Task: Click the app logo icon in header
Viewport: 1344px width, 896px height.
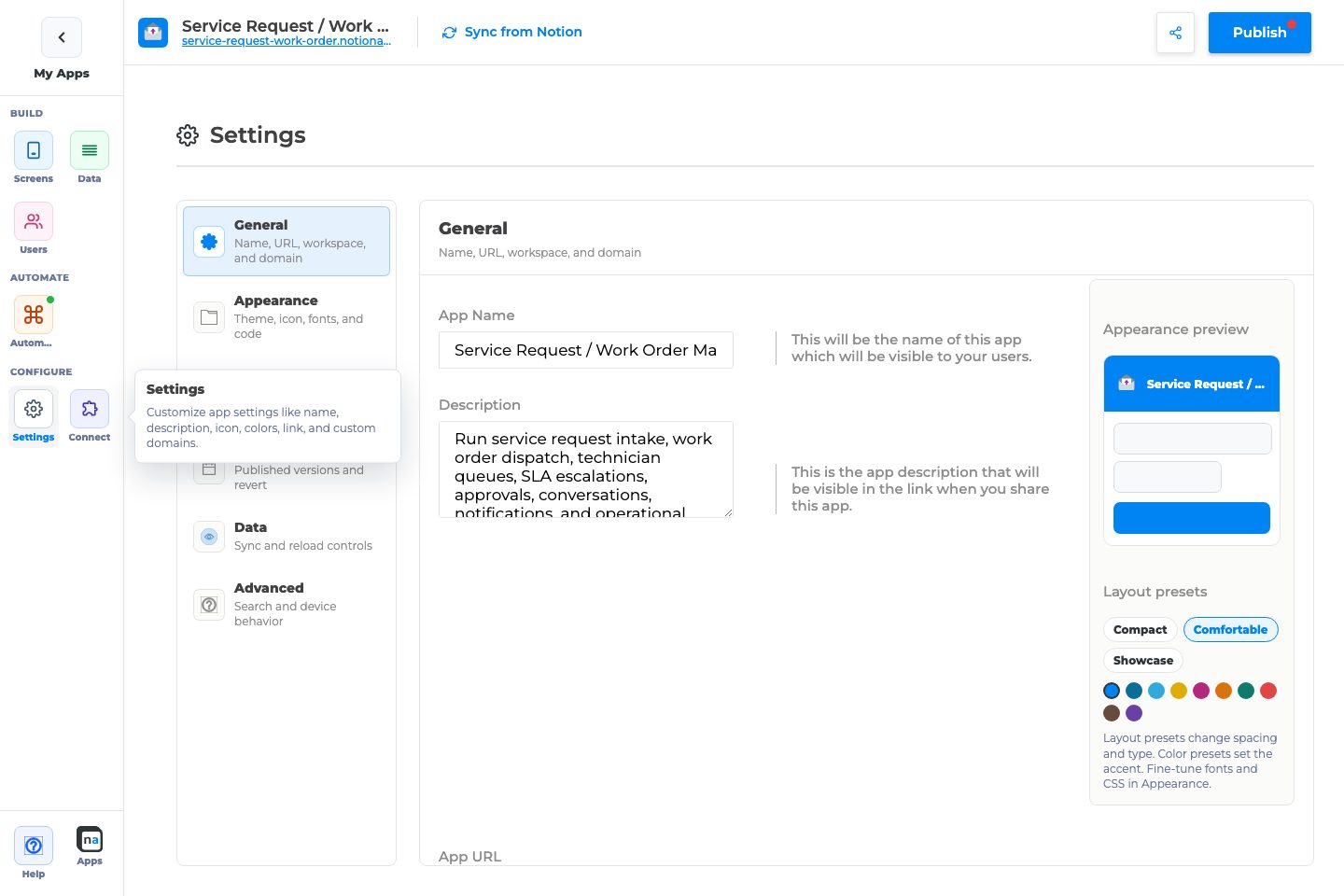Action: [x=153, y=33]
